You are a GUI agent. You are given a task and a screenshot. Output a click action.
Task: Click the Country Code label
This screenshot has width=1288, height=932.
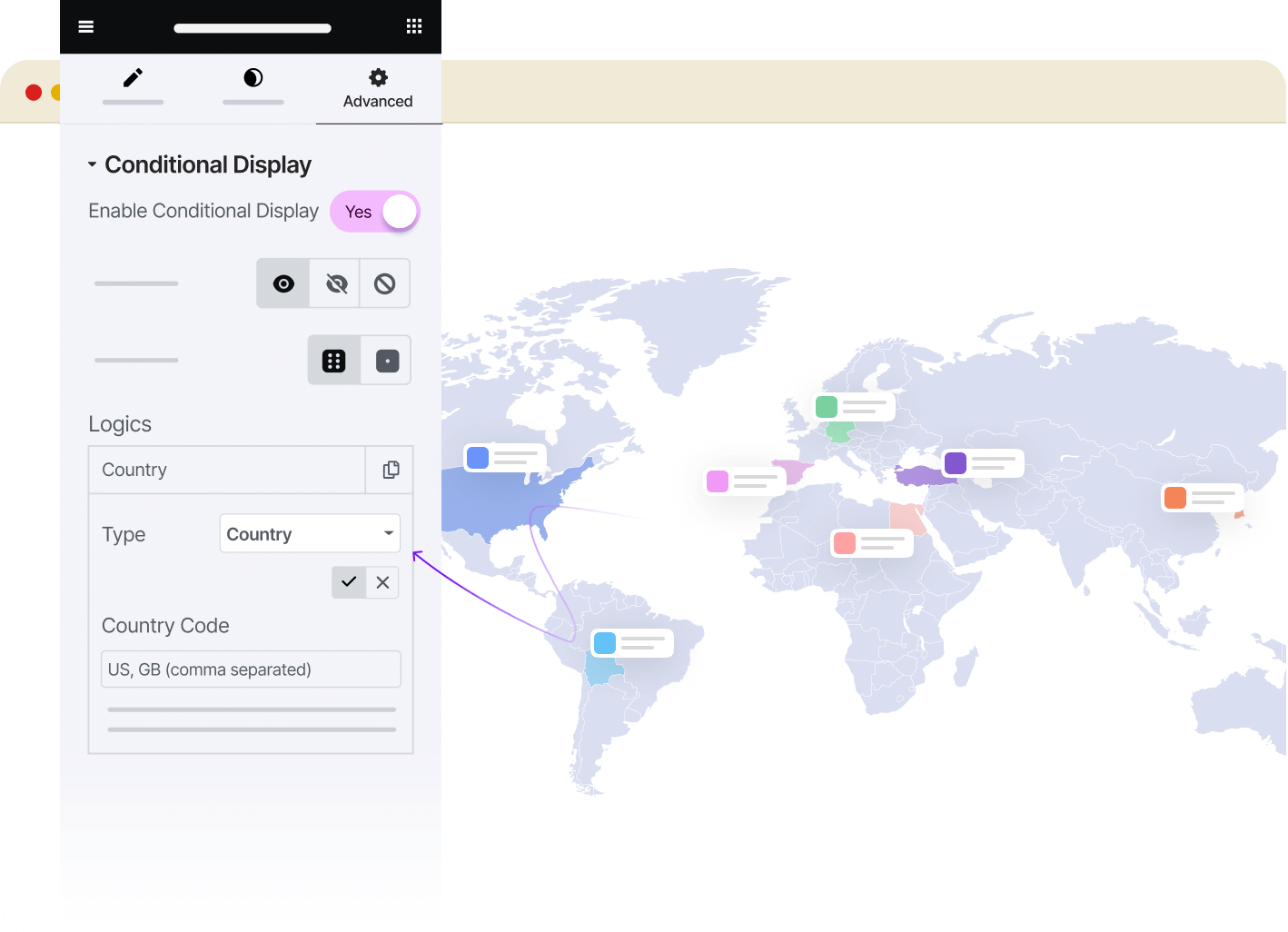pyautogui.click(x=165, y=626)
